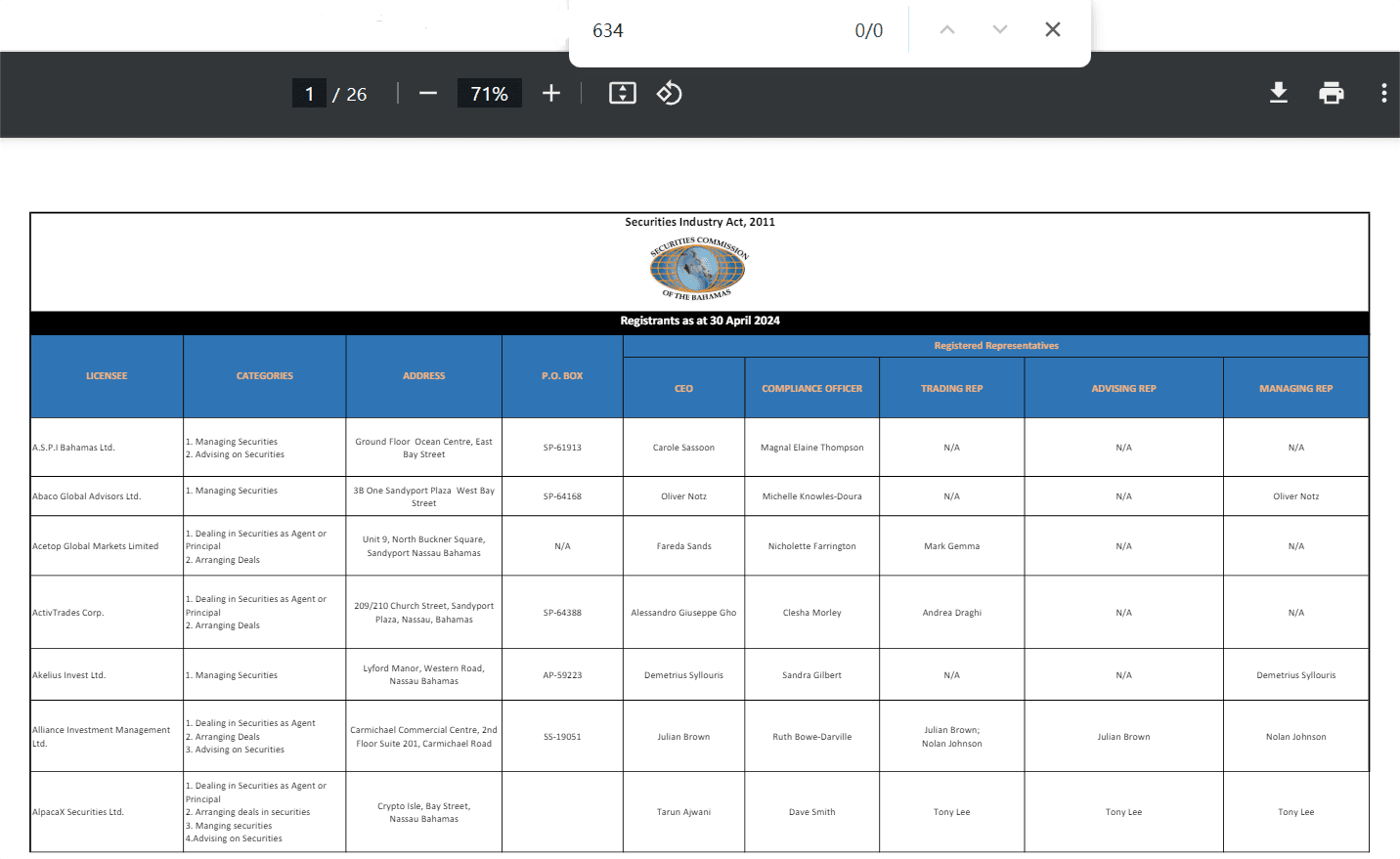Click compliance officer Dave Smith

click(812, 812)
